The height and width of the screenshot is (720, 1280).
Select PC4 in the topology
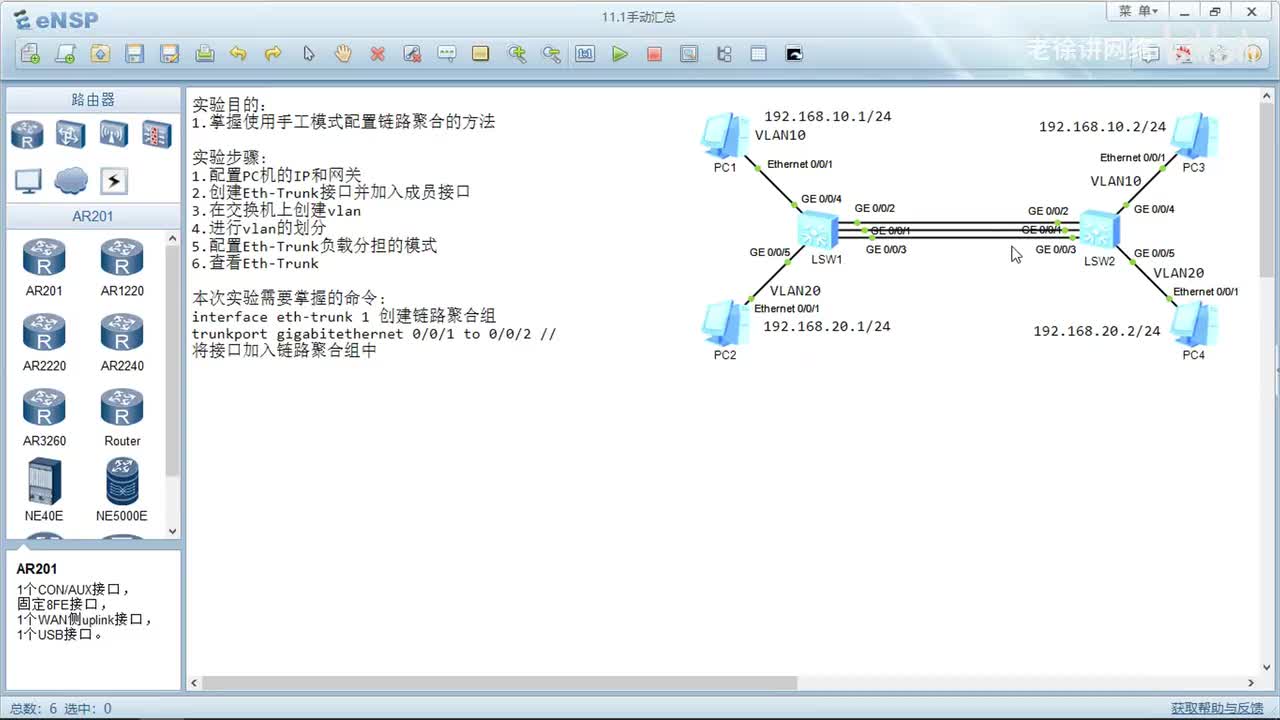click(1194, 323)
